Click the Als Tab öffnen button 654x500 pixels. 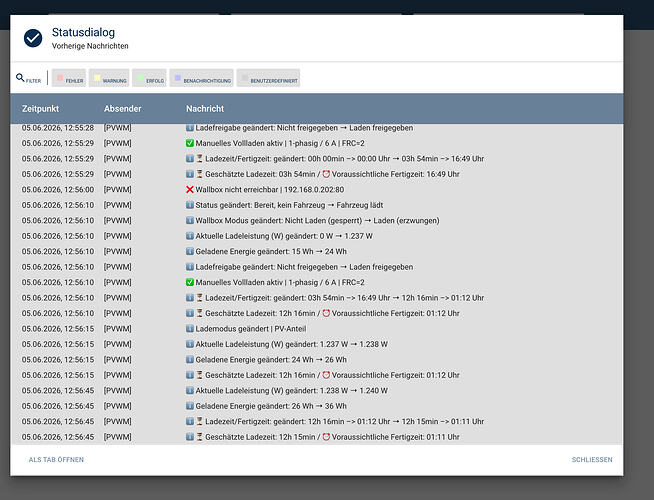[x=56, y=460]
